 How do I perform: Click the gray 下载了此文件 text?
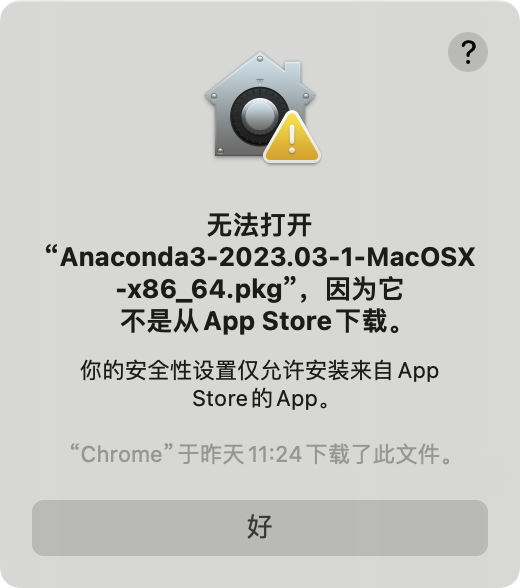point(373,454)
